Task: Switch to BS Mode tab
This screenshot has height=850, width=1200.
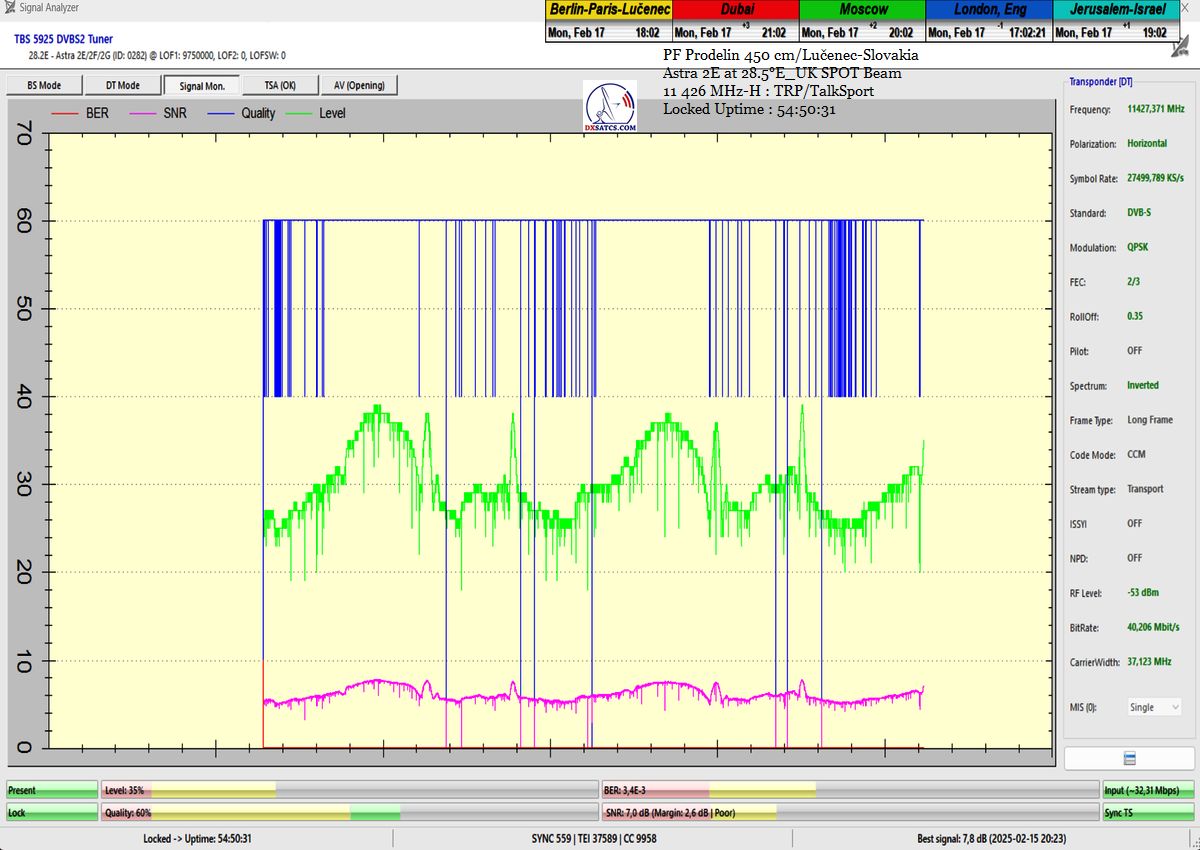Action: [43, 86]
